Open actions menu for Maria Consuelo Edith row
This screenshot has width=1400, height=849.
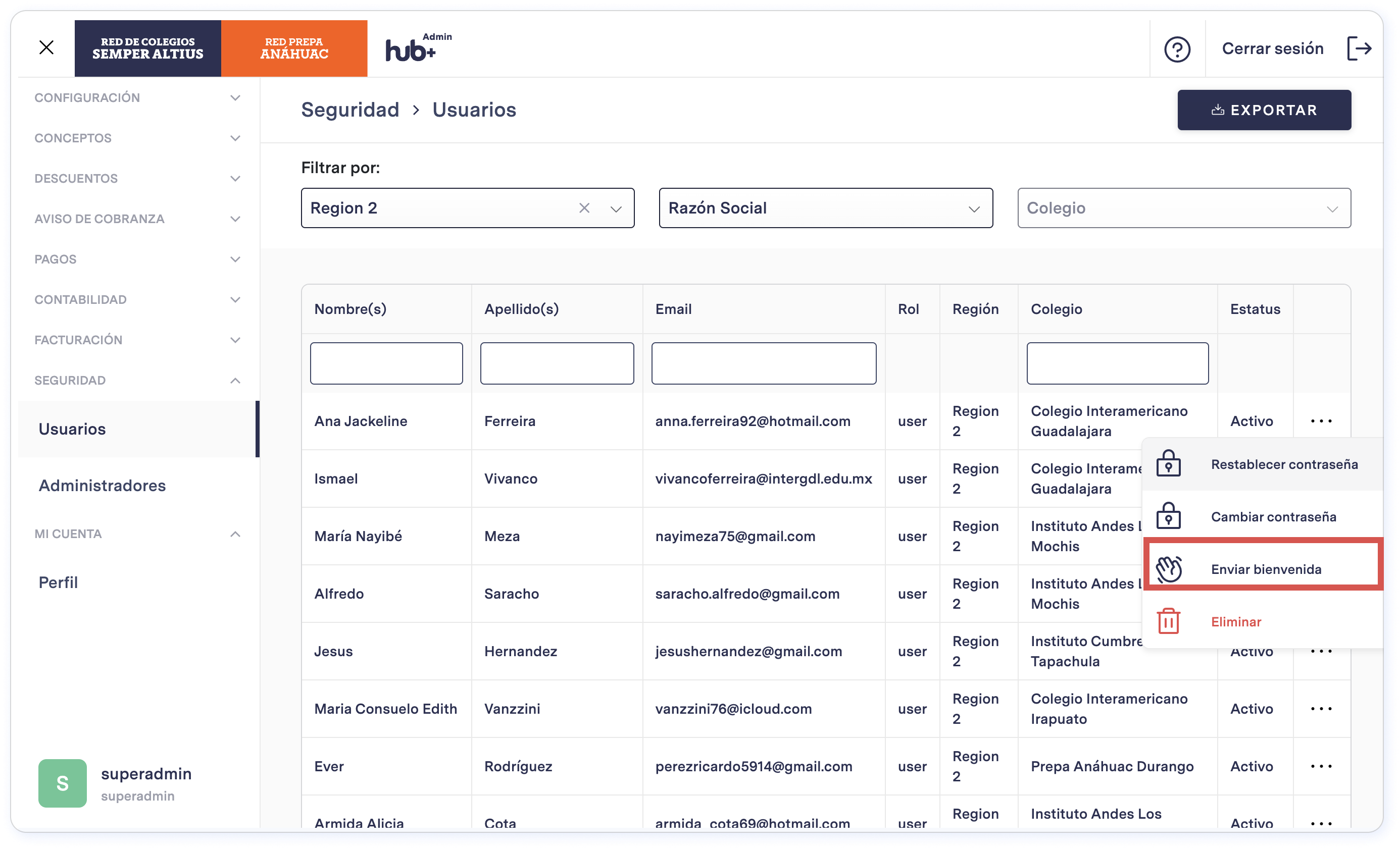(1321, 709)
